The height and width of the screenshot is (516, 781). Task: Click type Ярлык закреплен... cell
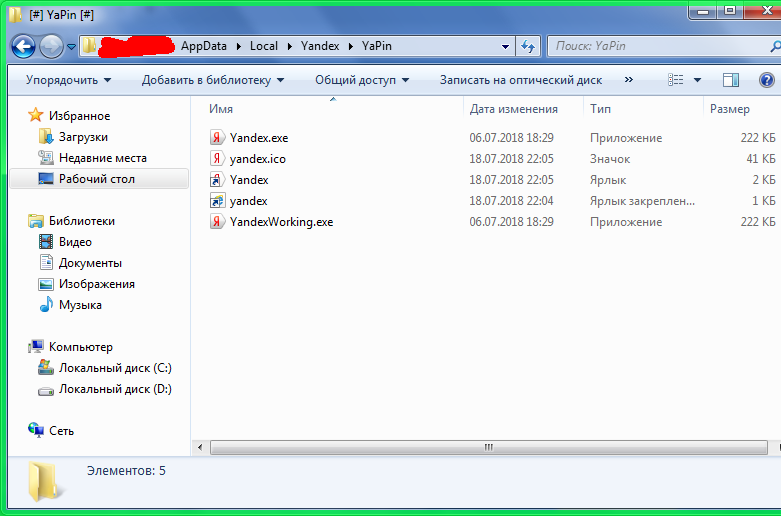point(642,201)
